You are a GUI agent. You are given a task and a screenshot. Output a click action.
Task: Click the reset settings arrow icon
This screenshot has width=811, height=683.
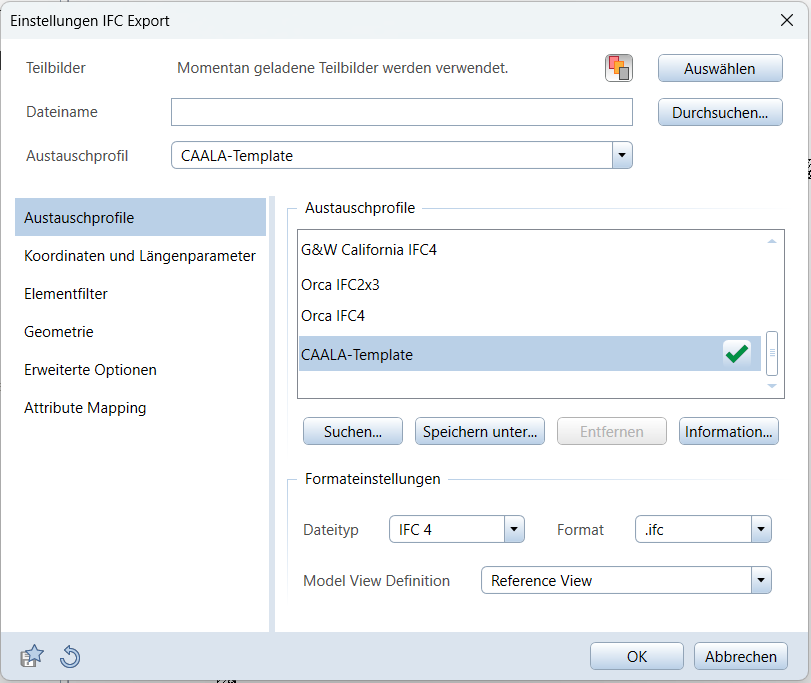pyautogui.click(x=70, y=656)
